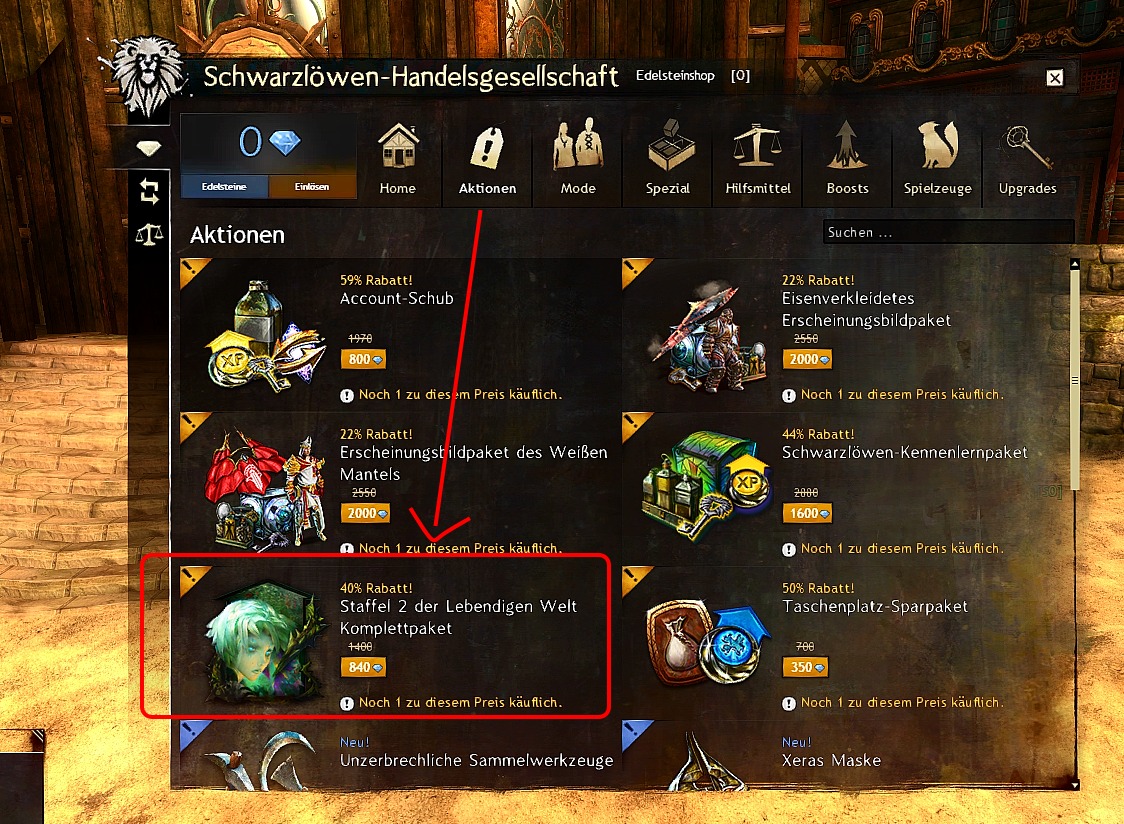Open the Home shop category
The width and height of the screenshot is (1124, 824).
(x=398, y=159)
